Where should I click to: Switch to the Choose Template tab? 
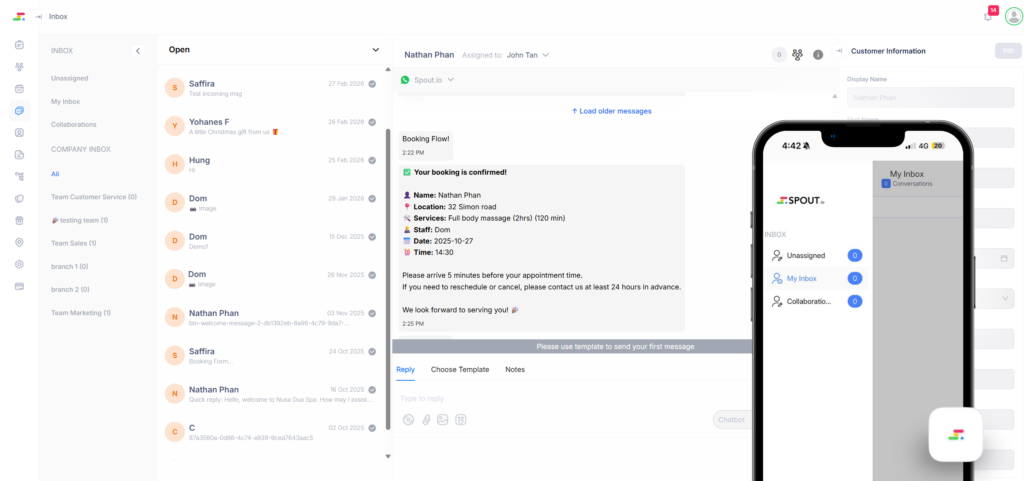[x=460, y=370]
